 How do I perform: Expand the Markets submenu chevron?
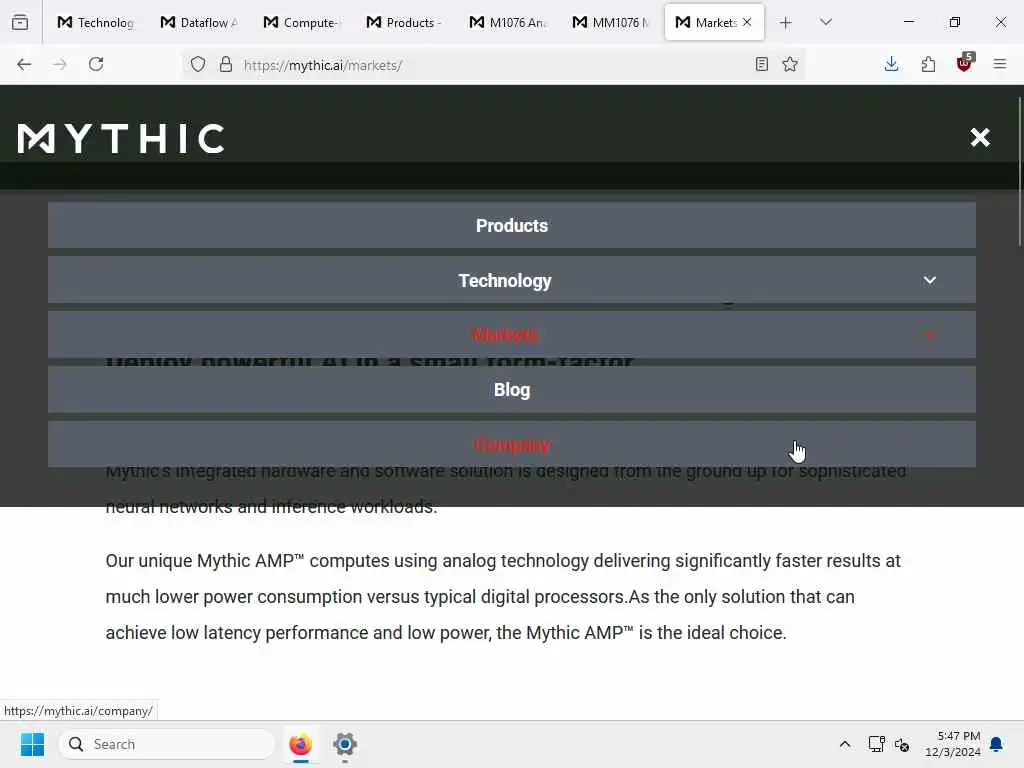pos(929,335)
